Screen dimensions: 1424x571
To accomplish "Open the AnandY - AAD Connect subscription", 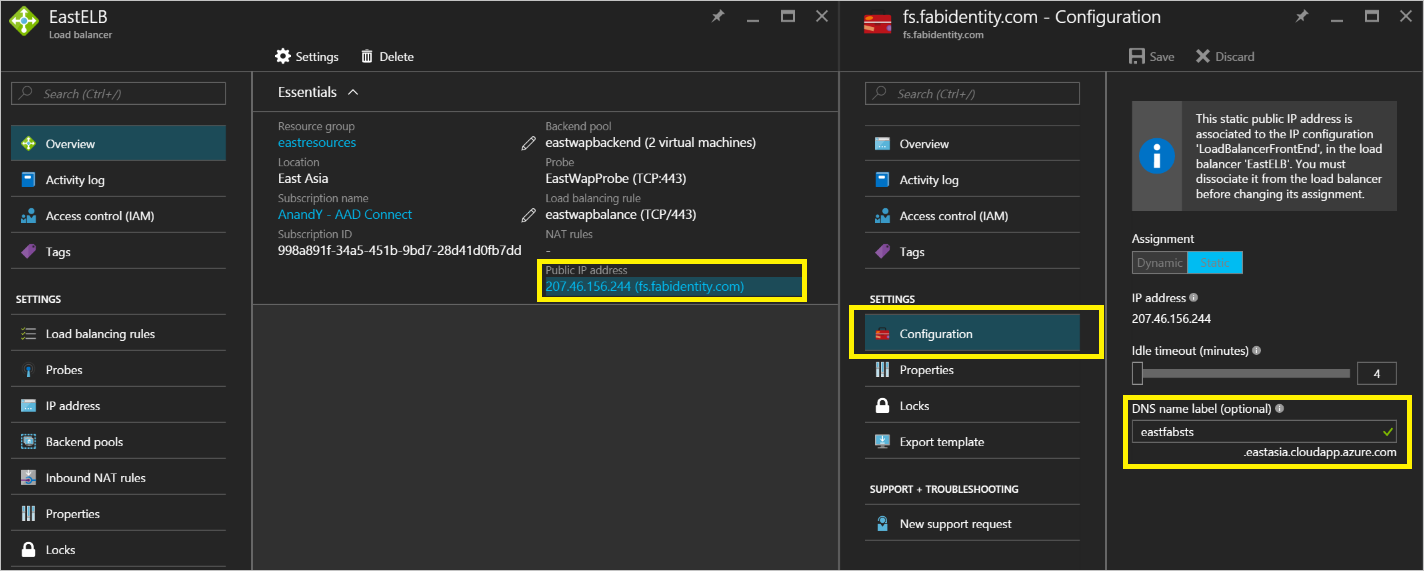I will click(x=344, y=215).
